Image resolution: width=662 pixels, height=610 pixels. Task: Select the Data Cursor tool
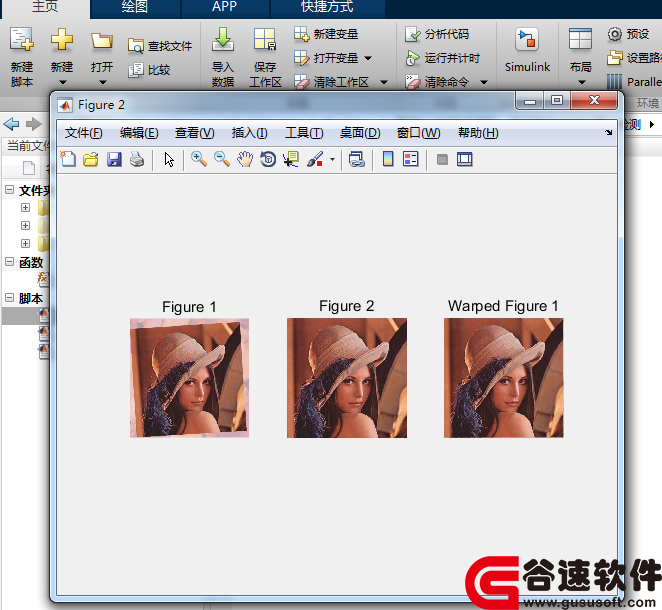291,159
